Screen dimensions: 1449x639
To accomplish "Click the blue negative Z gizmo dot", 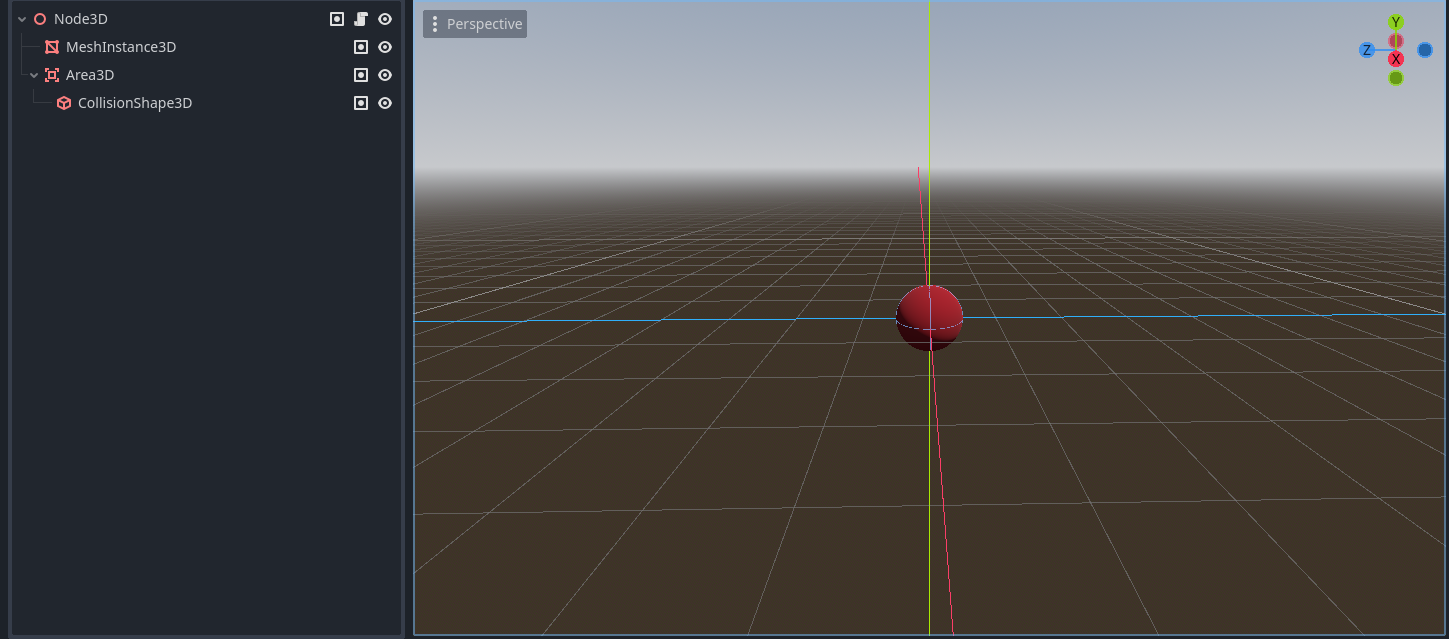I will pyautogui.click(x=1425, y=50).
